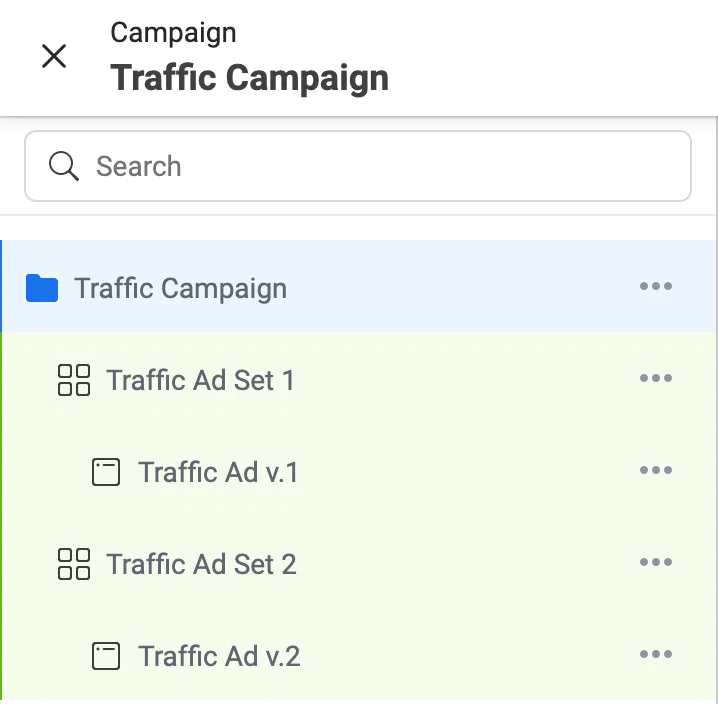
Task: Select the Traffic Ad v.2 item
Action: (x=219, y=656)
